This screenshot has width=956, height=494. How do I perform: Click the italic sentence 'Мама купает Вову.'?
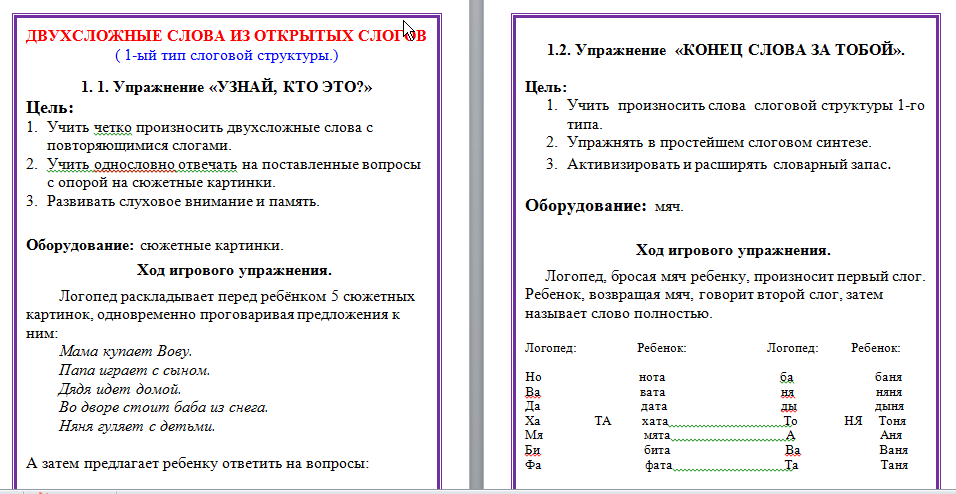pos(126,352)
